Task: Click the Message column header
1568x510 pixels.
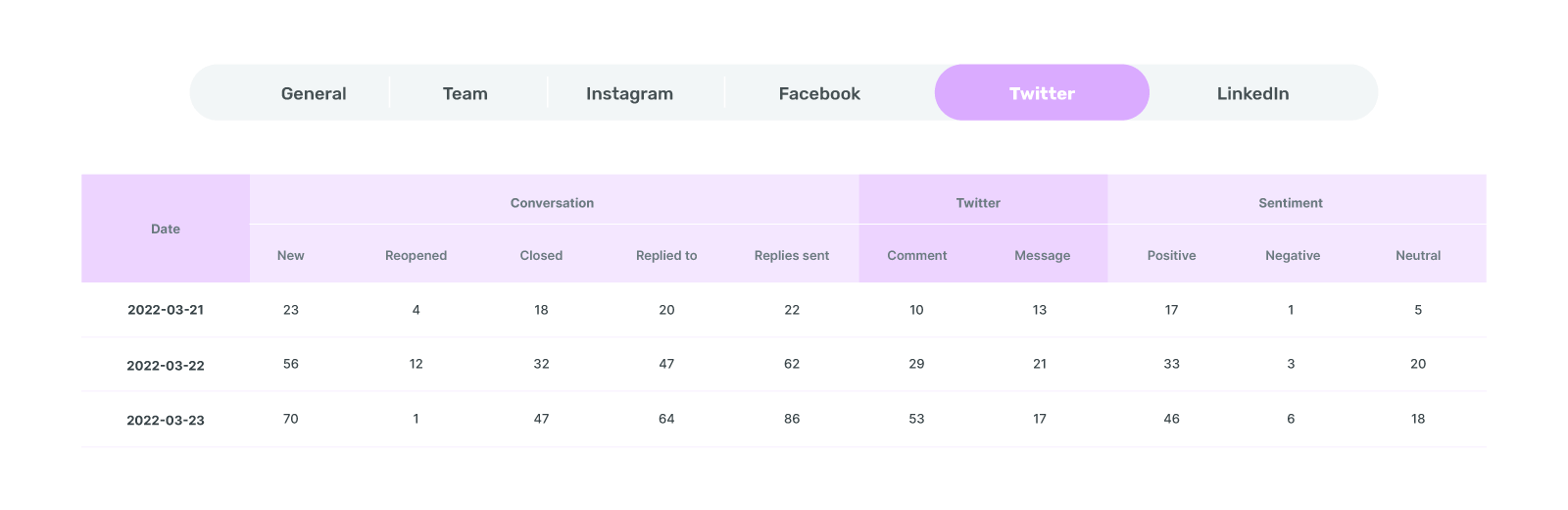Action: 1042,255
